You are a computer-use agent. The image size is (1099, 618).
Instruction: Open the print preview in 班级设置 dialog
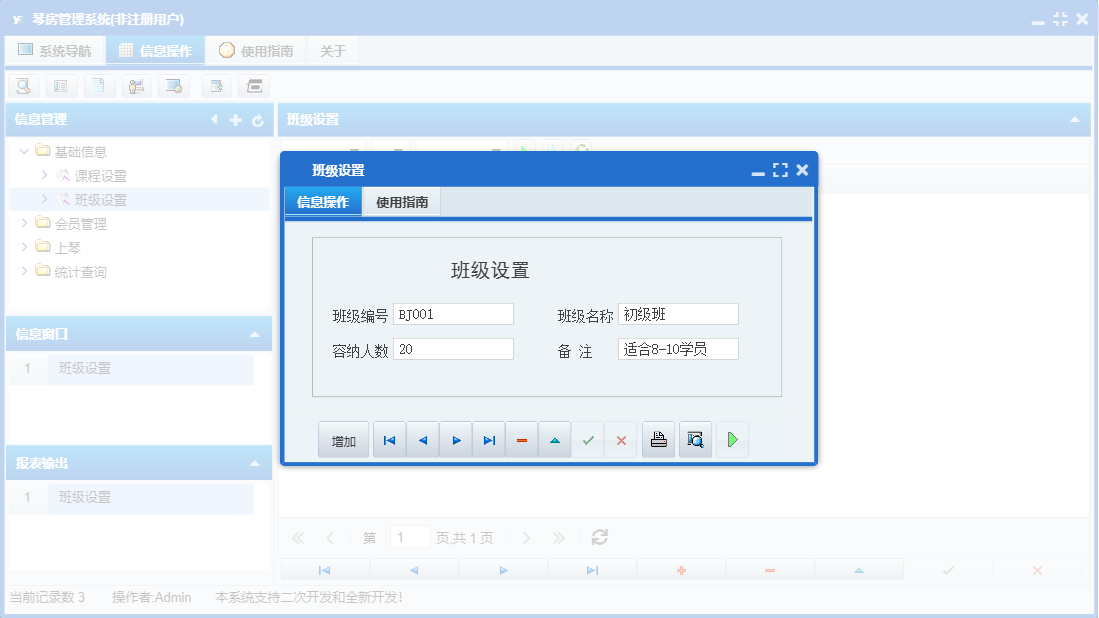[695, 439]
